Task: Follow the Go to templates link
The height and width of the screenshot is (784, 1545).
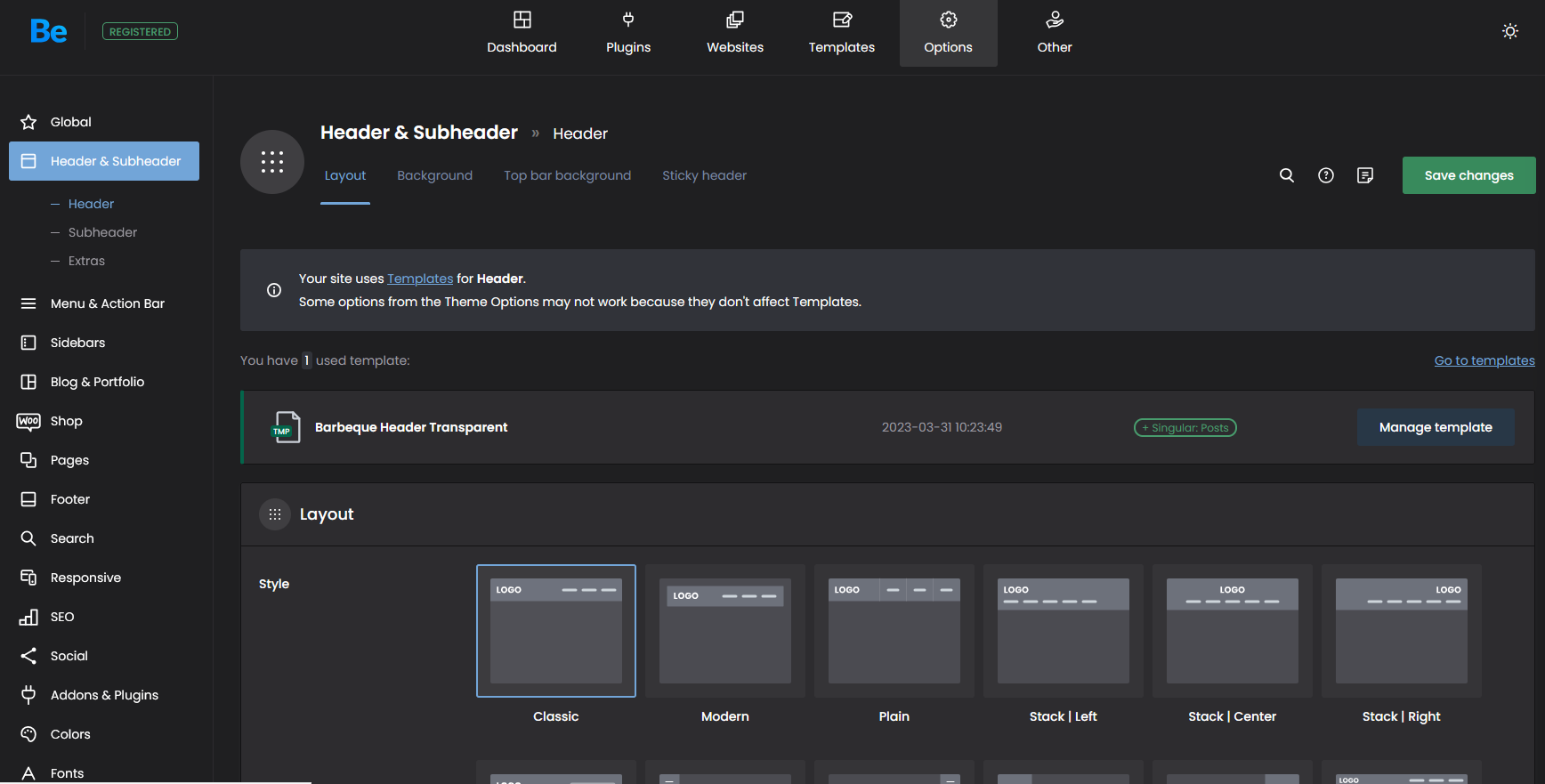Action: (x=1484, y=360)
